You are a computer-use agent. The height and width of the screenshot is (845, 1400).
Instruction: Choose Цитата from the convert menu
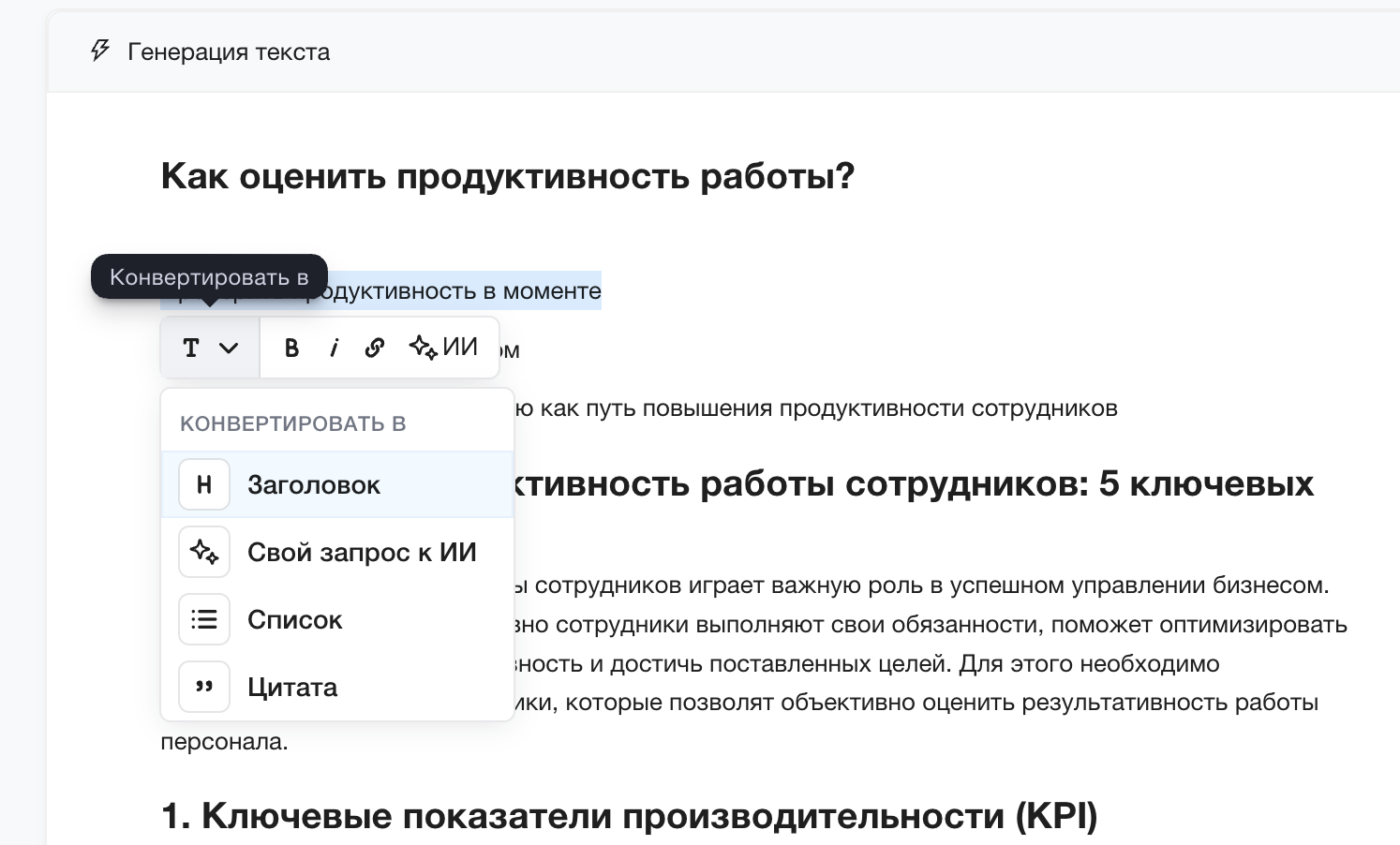click(x=292, y=687)
